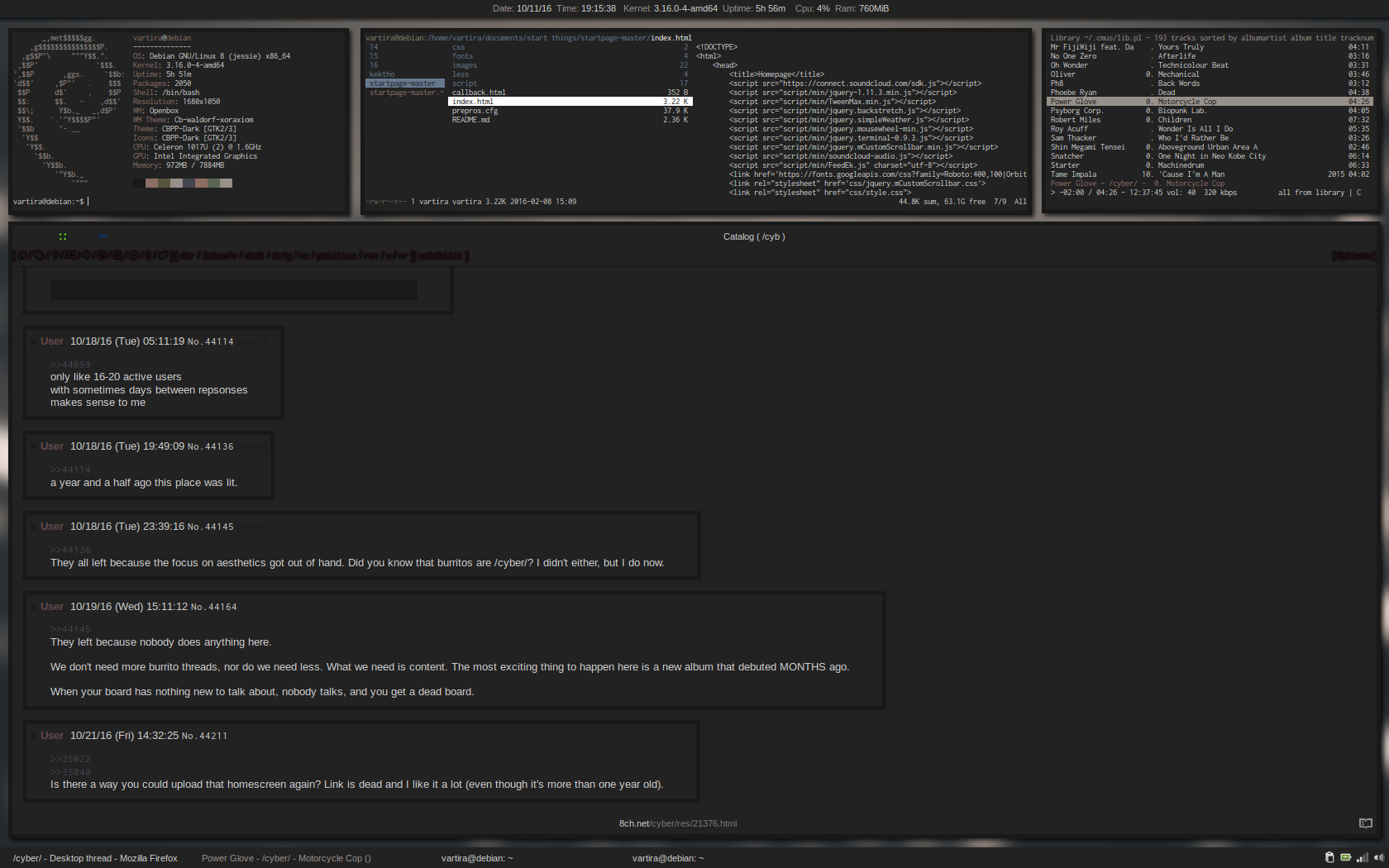The width and height of the screenshot is (1389, 868).
Task: Switch to first vartira@debian terminal taskbar item
Action: coord(477,858)
